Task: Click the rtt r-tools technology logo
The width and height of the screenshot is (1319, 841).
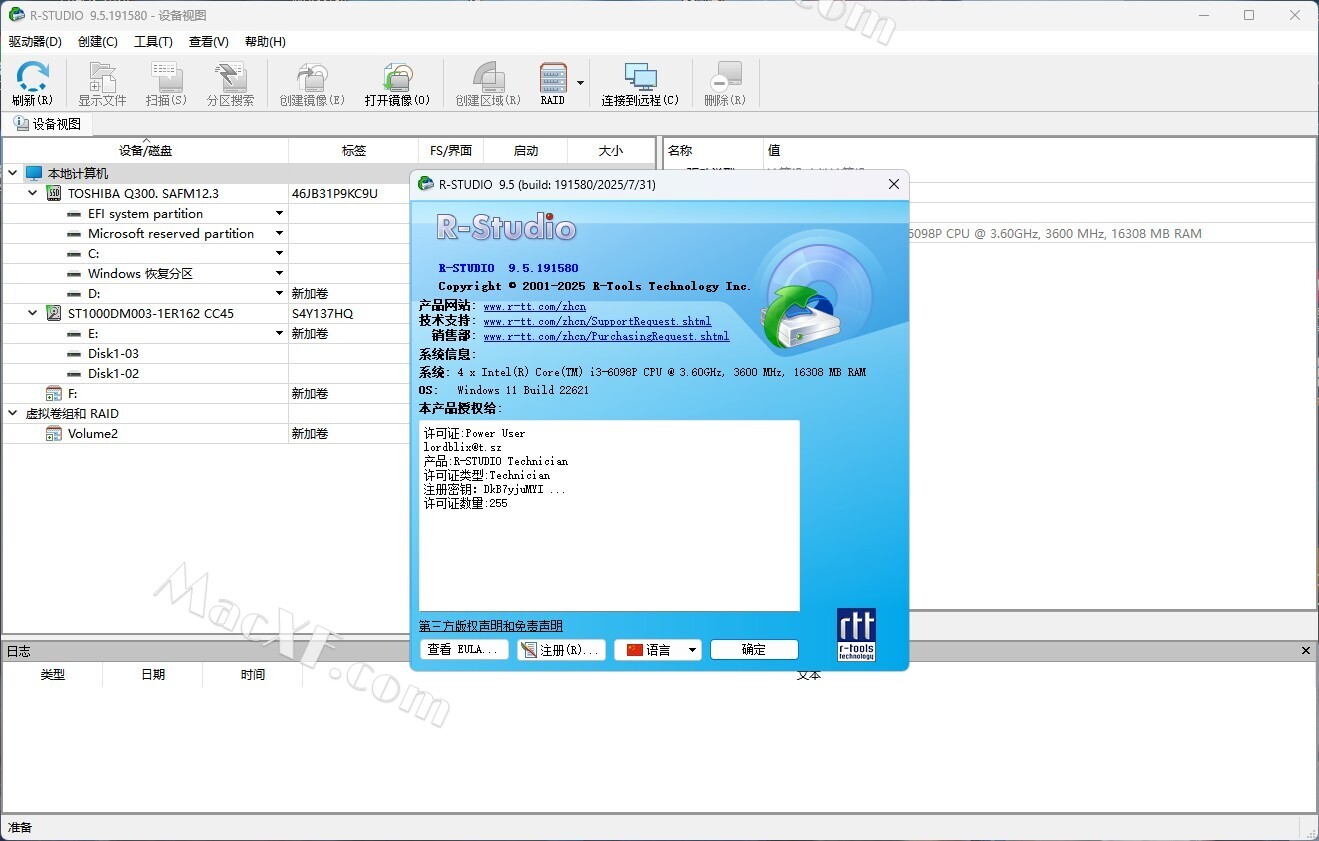Action: click(856, 635)
